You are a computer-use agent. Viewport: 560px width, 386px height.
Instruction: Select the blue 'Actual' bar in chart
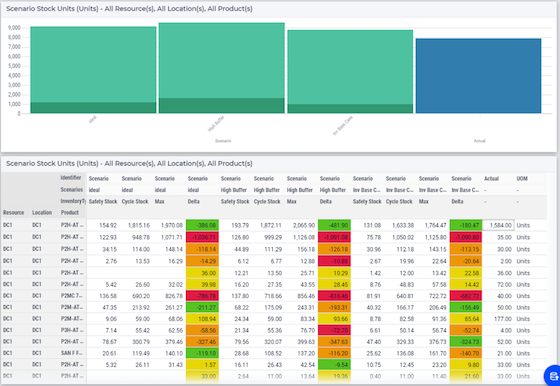479,76
